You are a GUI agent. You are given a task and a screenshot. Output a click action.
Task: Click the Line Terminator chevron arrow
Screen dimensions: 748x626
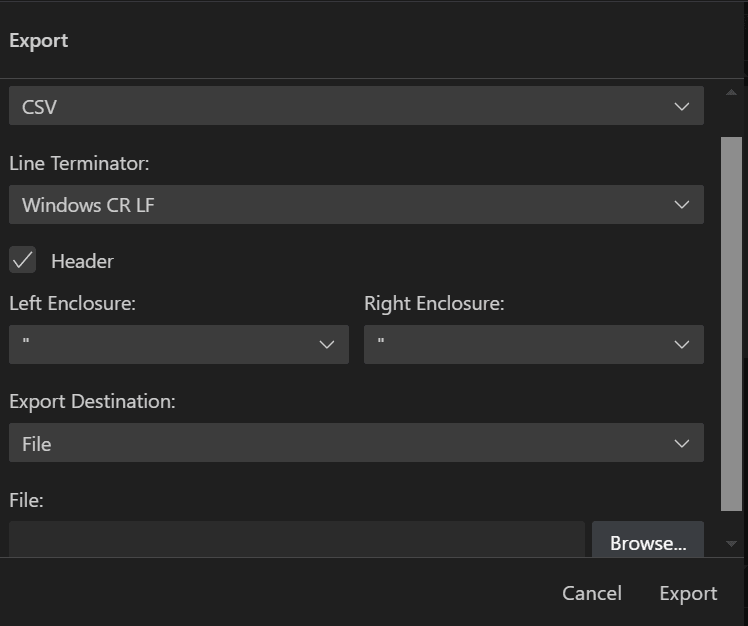[682, 205]
